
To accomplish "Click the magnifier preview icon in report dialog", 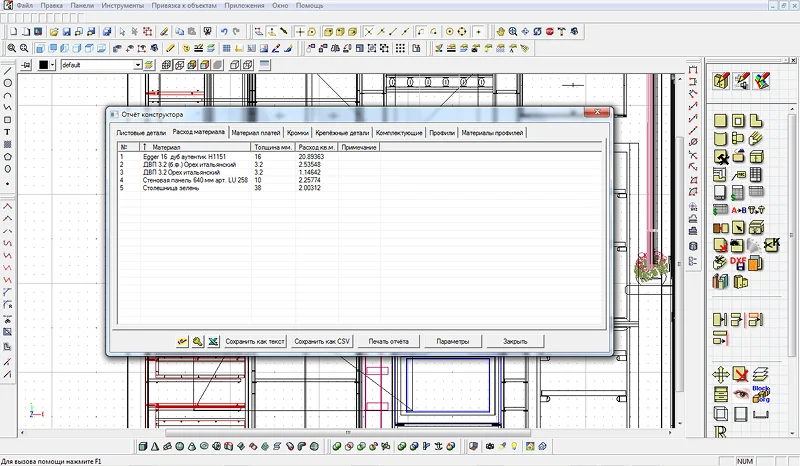I will click(x=198, y=341).
